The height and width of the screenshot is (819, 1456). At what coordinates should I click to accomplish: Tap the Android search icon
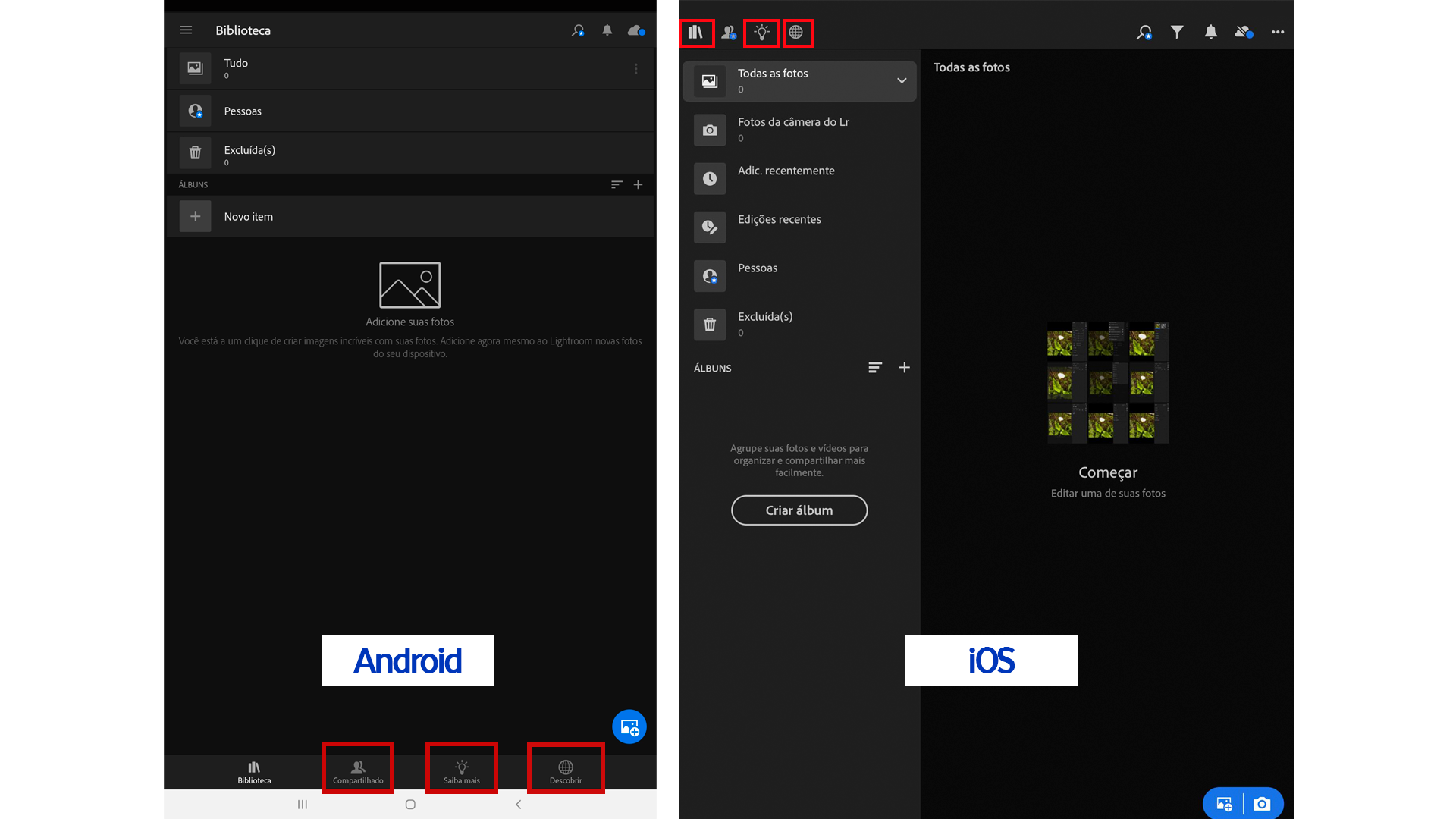[x=578, y=30]
